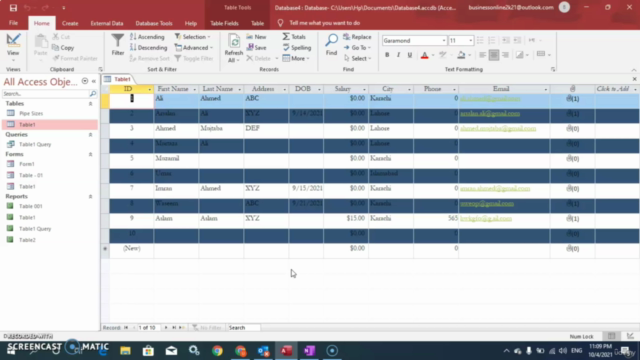The image size is (640, 360).
Task: Open the Selection filter dropdown
Action: (193, 37)
